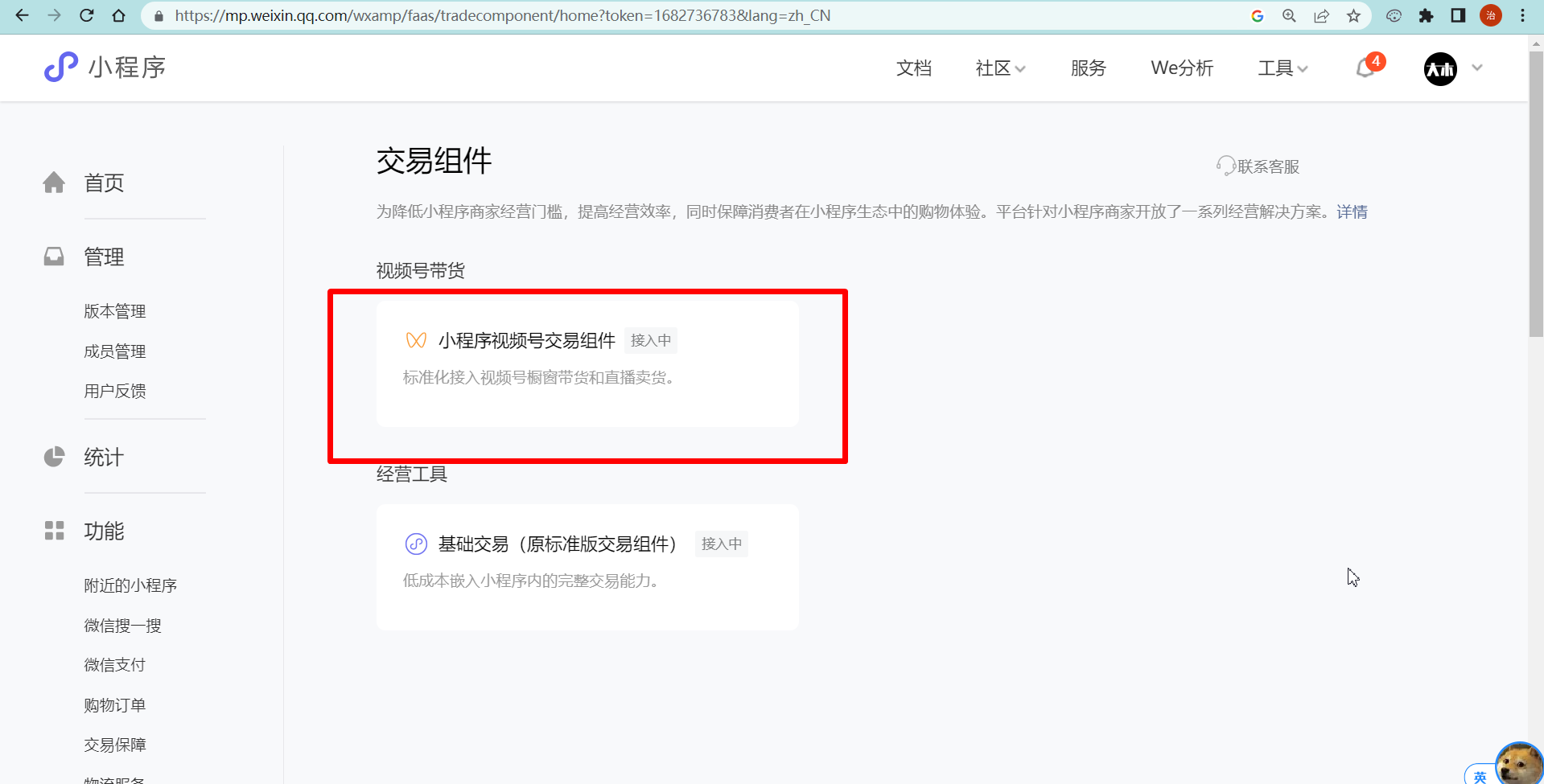Open We分析

pos(1182,68)
